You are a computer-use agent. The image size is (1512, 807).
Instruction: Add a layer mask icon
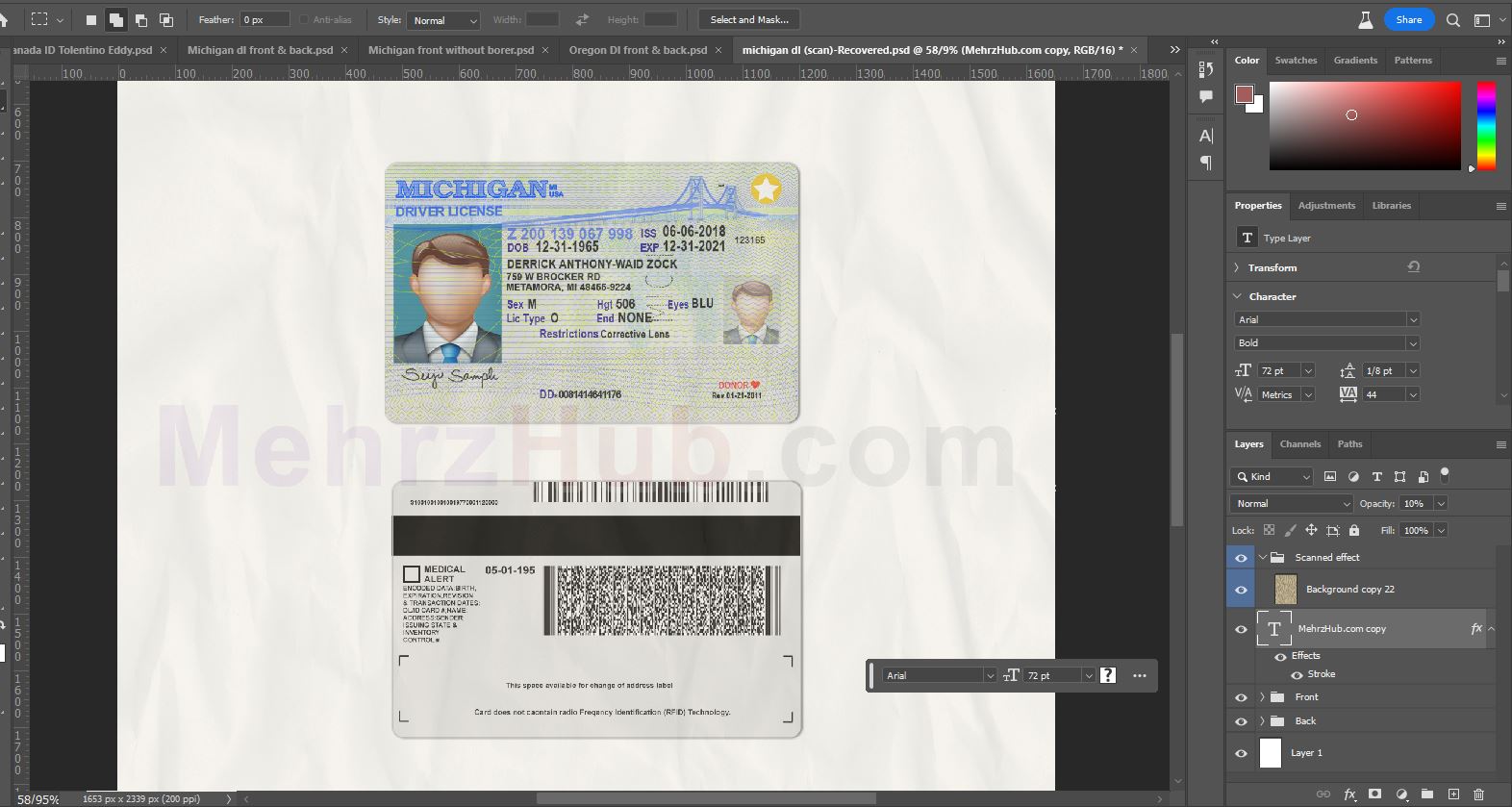1375,794
